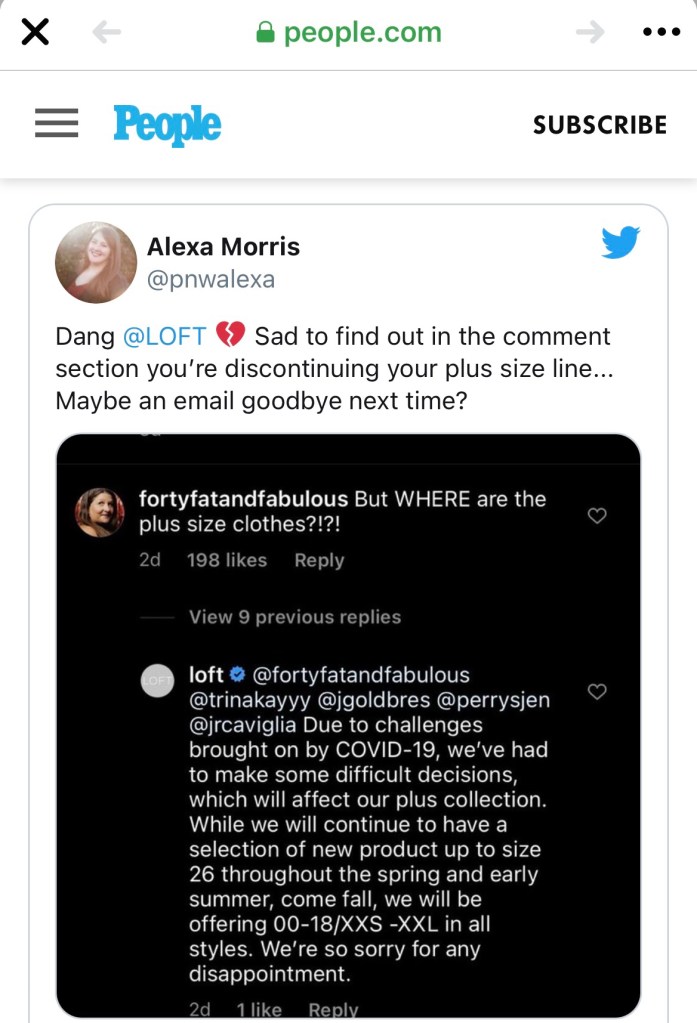Click the Twitter bird icon
The width and height of the screenshot is (697, 1023).
(x=620, y=243)
